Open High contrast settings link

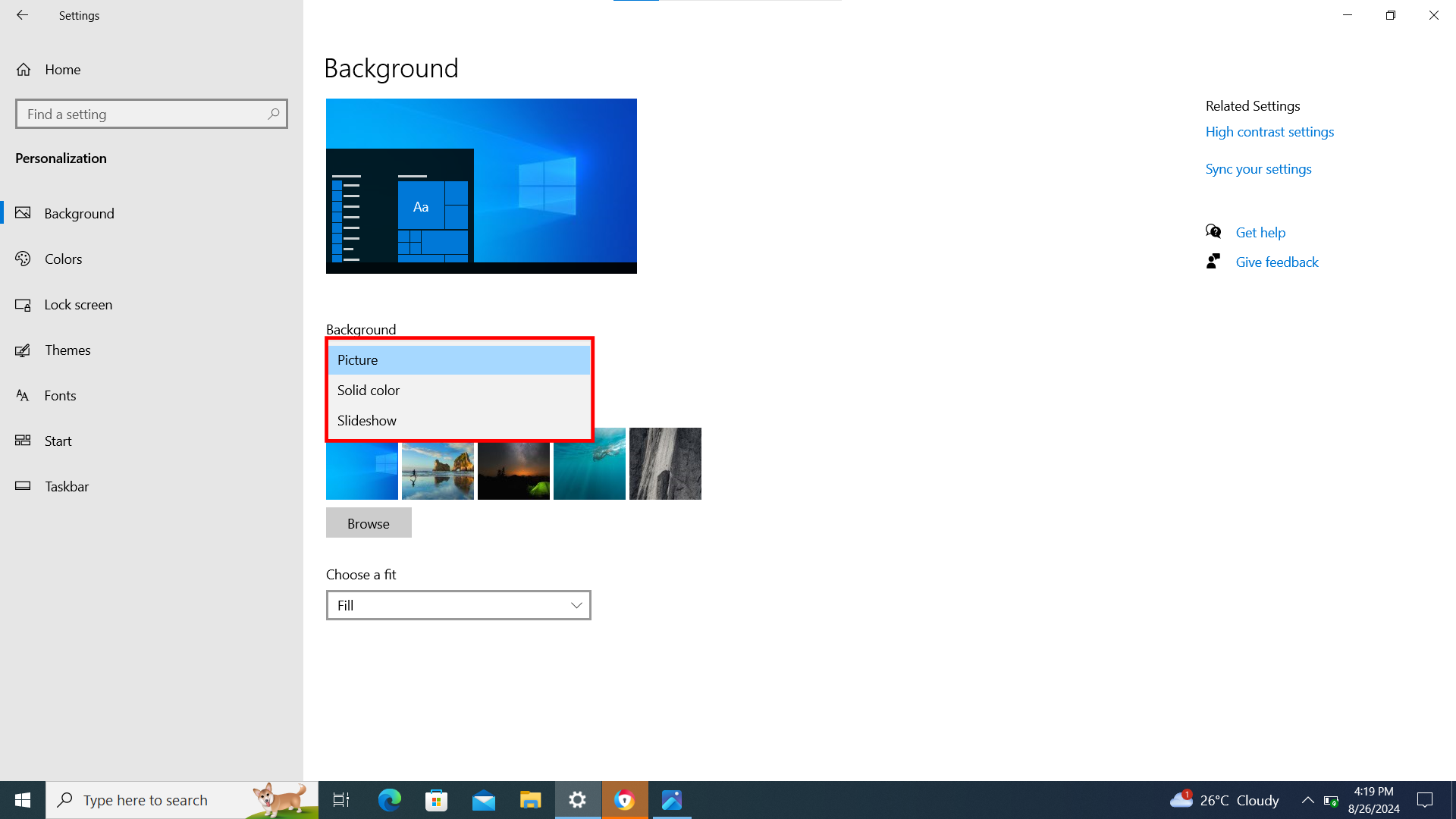tap(1269, 132)
